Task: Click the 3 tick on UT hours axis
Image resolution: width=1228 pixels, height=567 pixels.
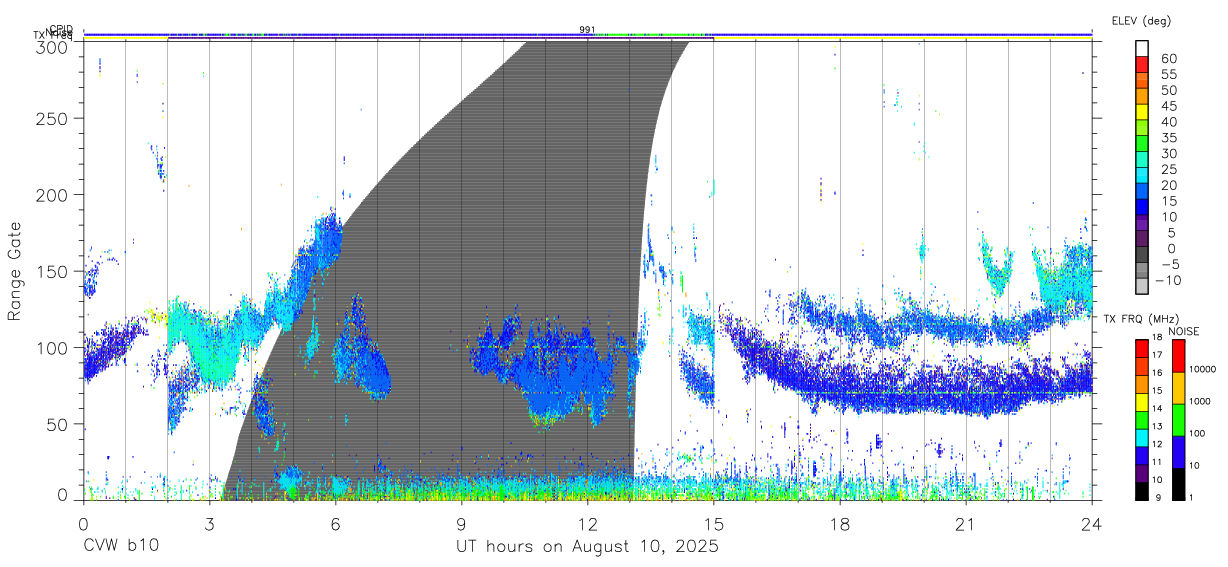Action: [x=209, y=523]
